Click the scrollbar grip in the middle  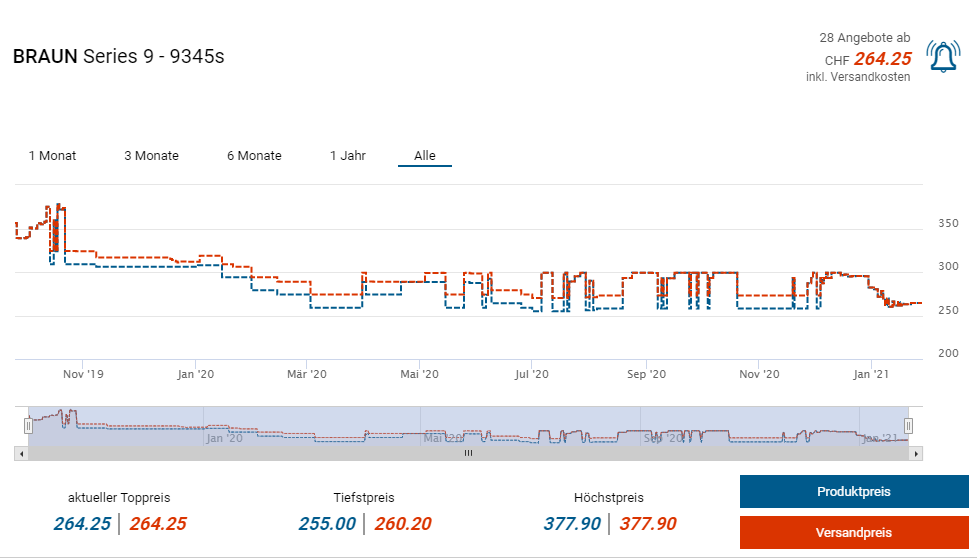(467, 453)
